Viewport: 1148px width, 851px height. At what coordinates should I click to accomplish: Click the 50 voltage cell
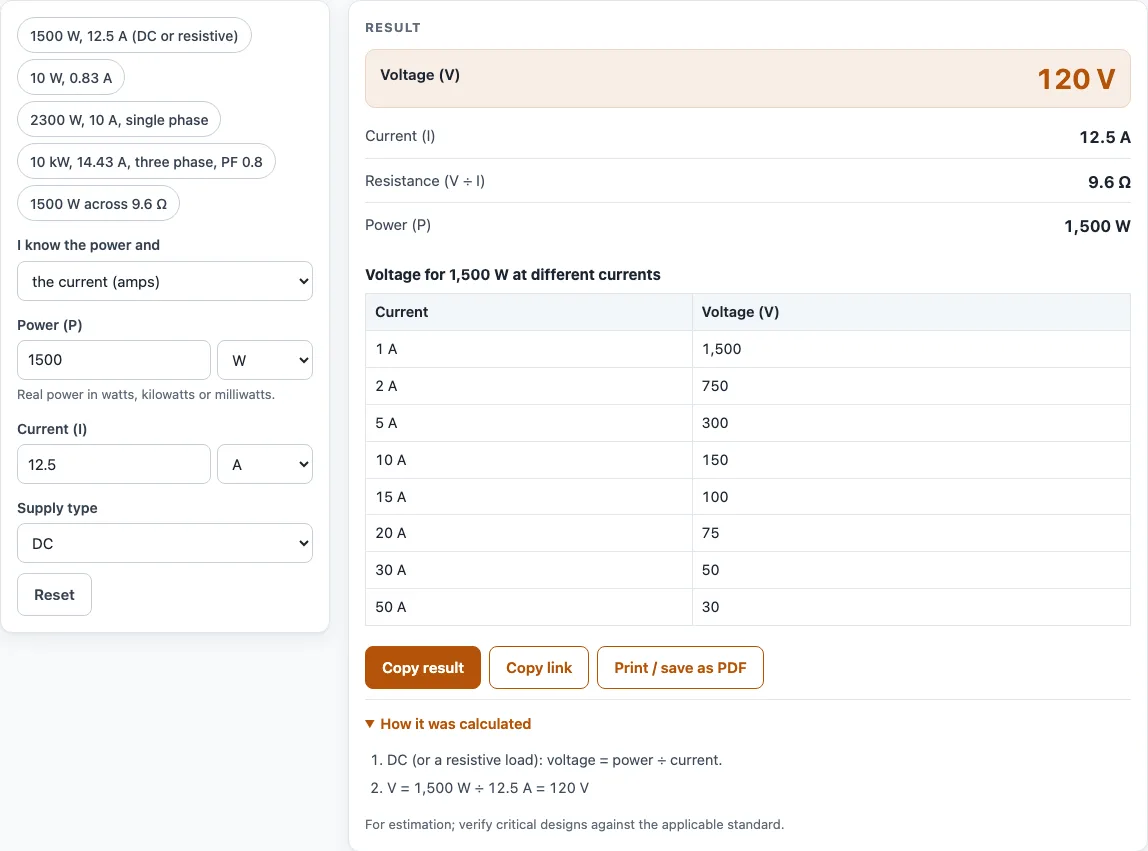point(912,570)
